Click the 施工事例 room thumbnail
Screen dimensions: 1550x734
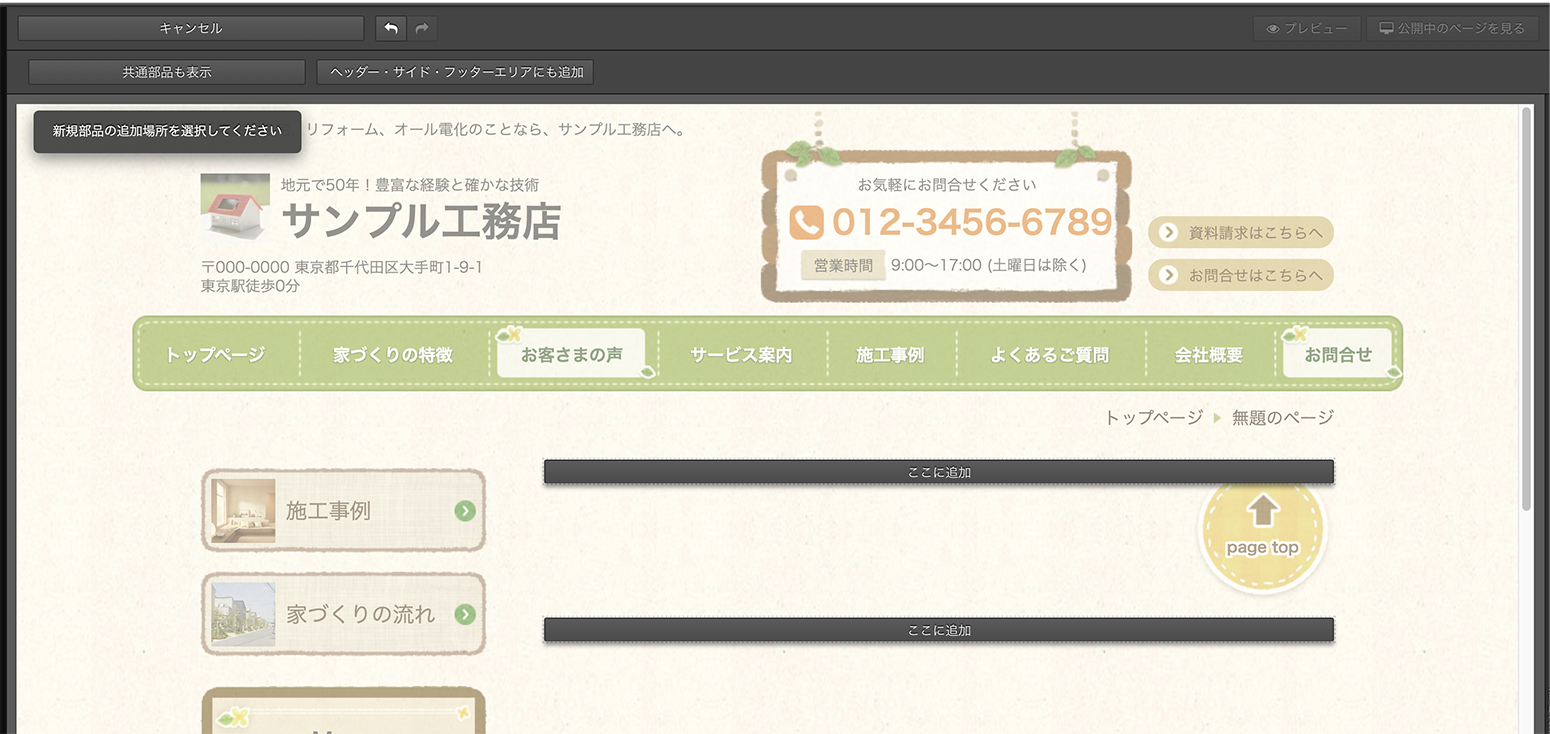coord(243,511)
